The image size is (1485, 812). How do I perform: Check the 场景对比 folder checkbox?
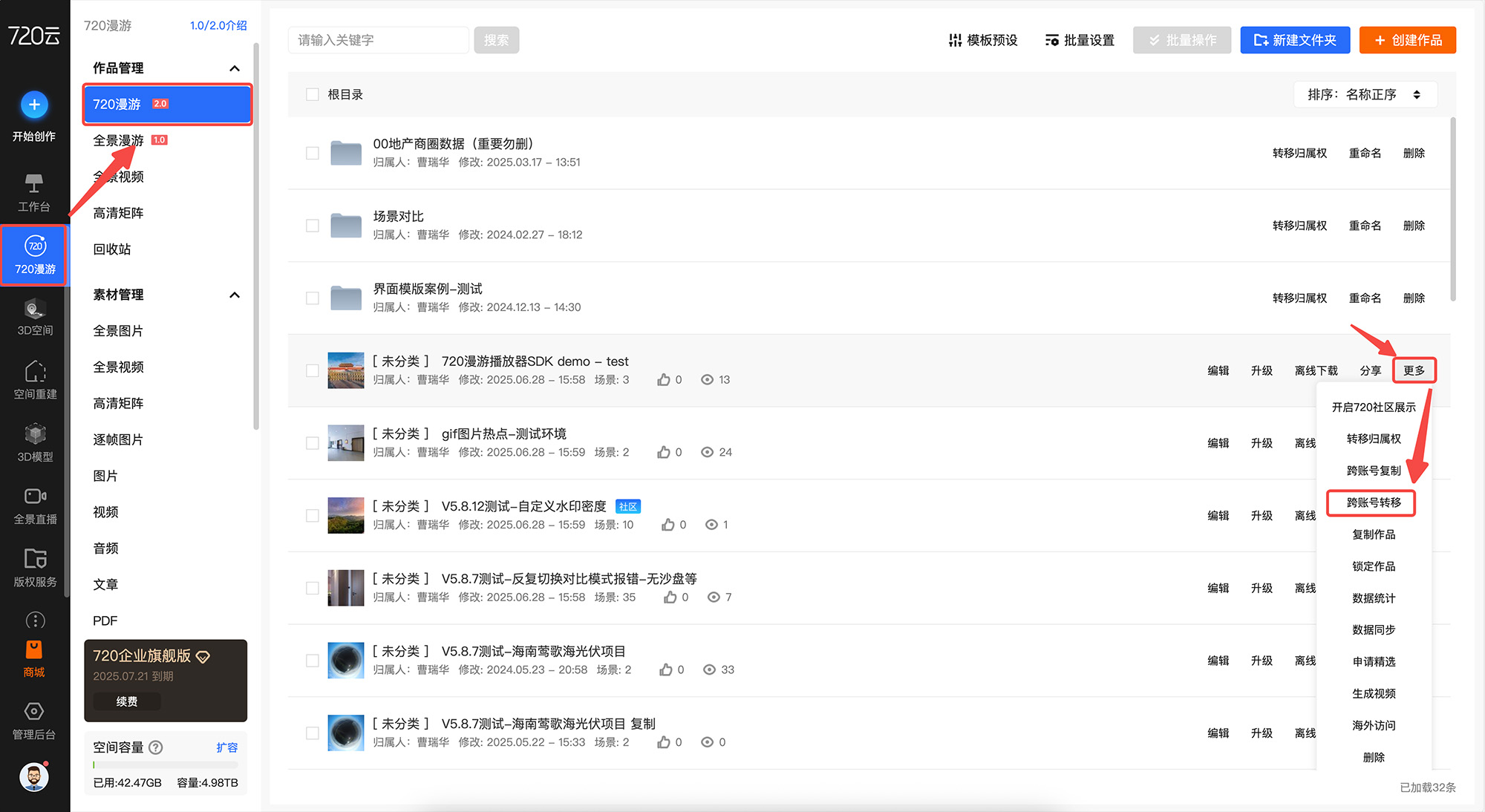(313, 226)
